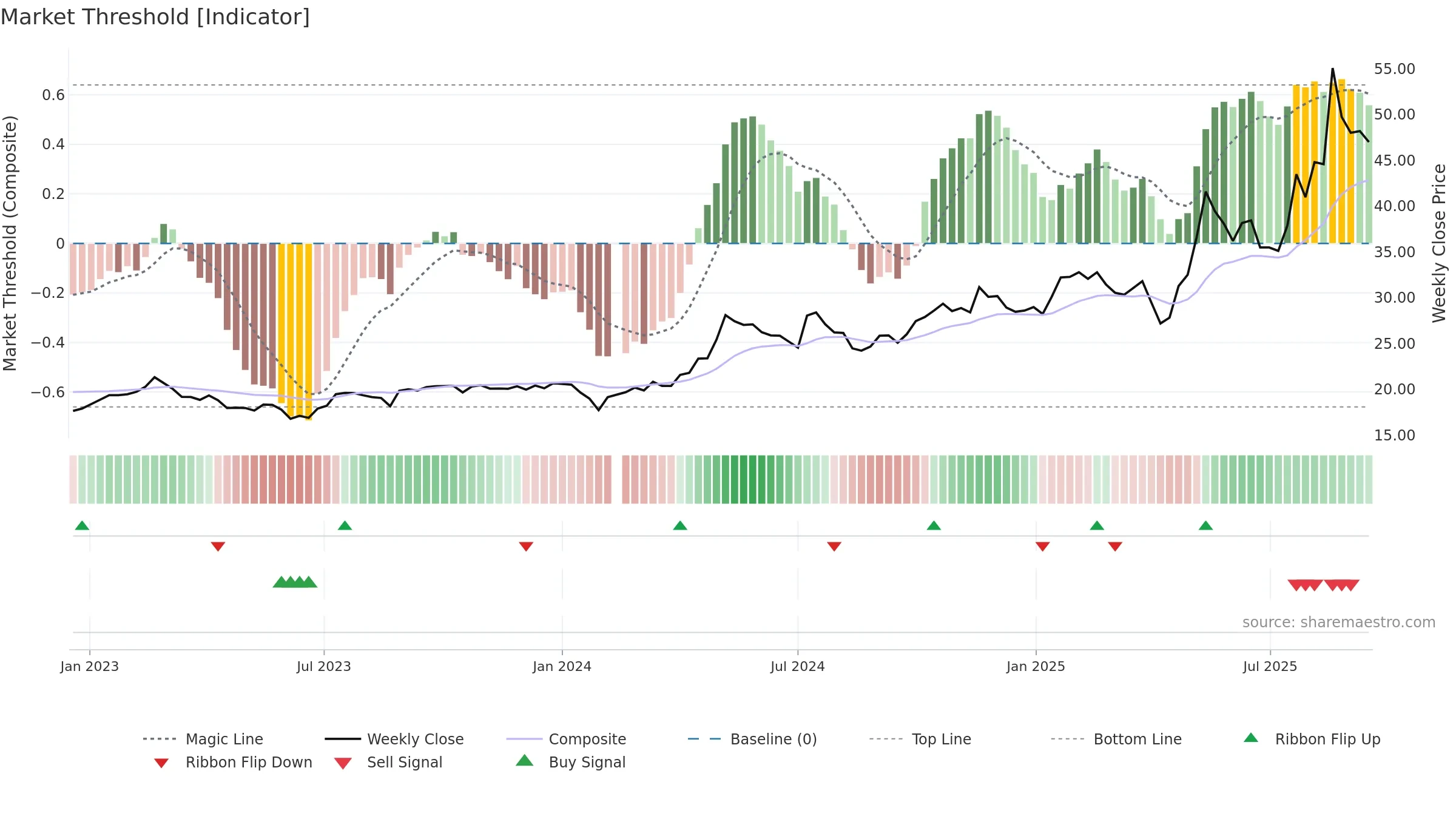Image resolution: width=1456 pixels, height=819 pixels.
Task: Click the 20.00 price tick on the right axis
Action: tap(1395, 389)
